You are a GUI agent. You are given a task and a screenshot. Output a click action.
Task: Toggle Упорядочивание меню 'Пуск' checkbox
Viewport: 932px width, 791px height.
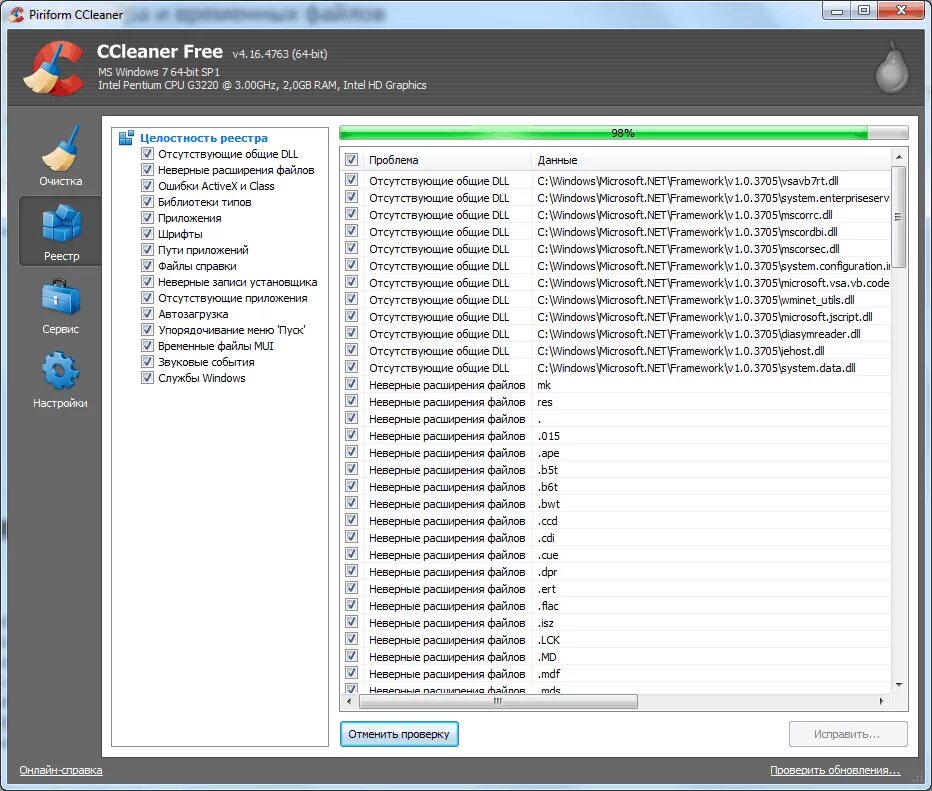147,330
